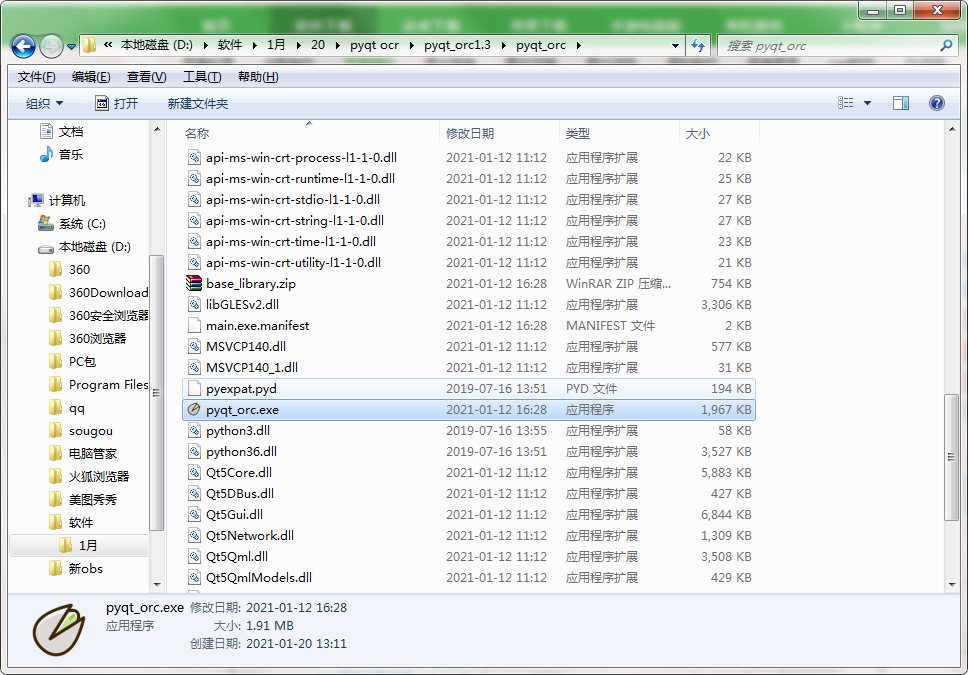Open the 火狐浏览器 folder in sidebar
This screenshot has height=675, width=968.
click(99, 476)
